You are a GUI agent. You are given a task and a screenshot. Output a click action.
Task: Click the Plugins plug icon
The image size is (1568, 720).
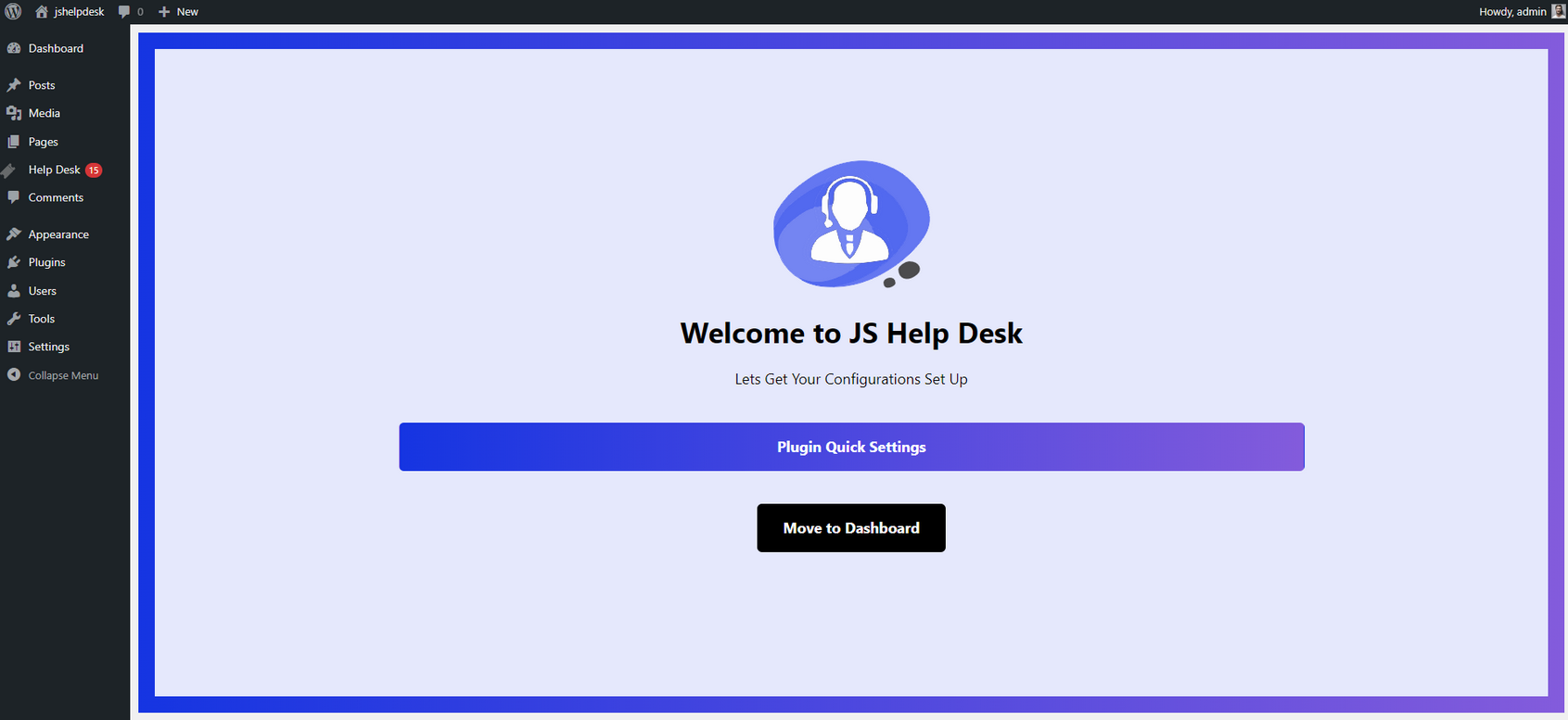click(14, 262)
